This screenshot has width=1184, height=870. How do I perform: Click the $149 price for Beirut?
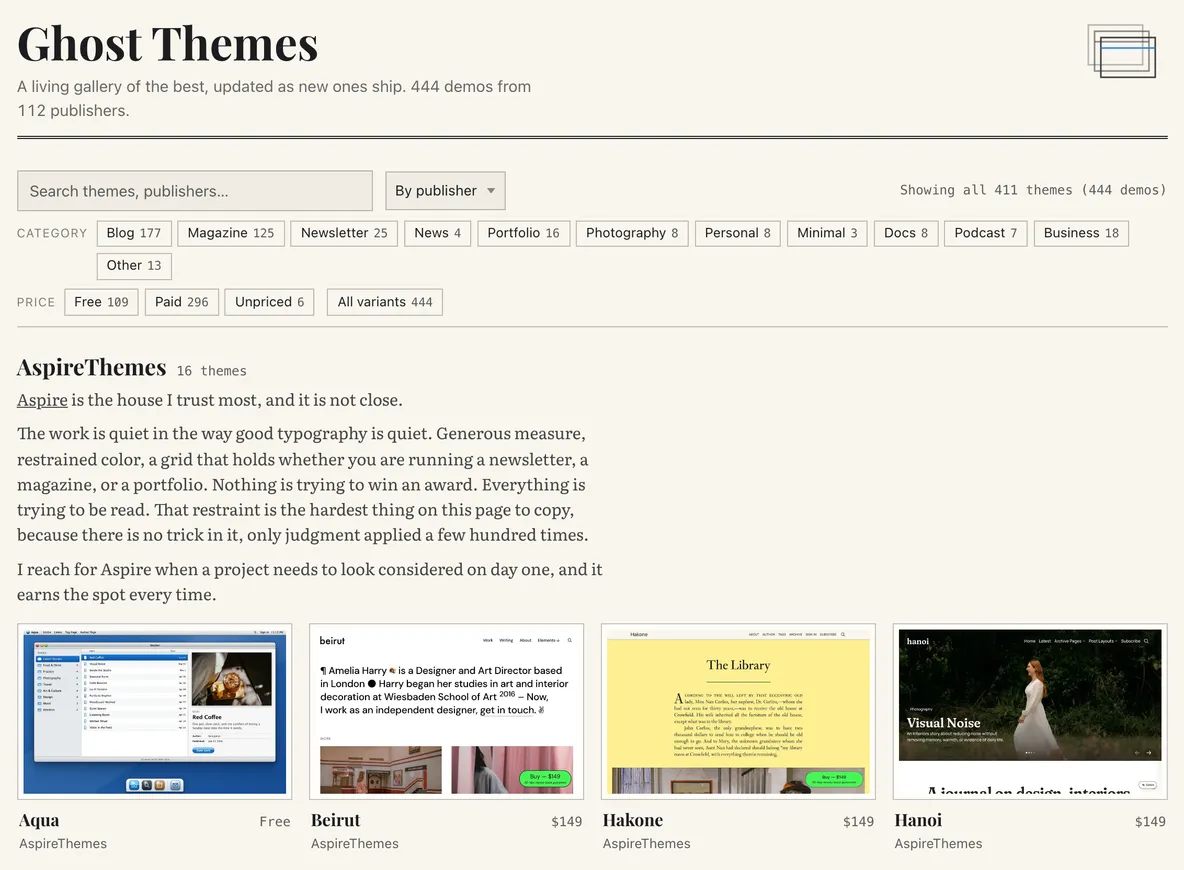click(x=566, y=822)
